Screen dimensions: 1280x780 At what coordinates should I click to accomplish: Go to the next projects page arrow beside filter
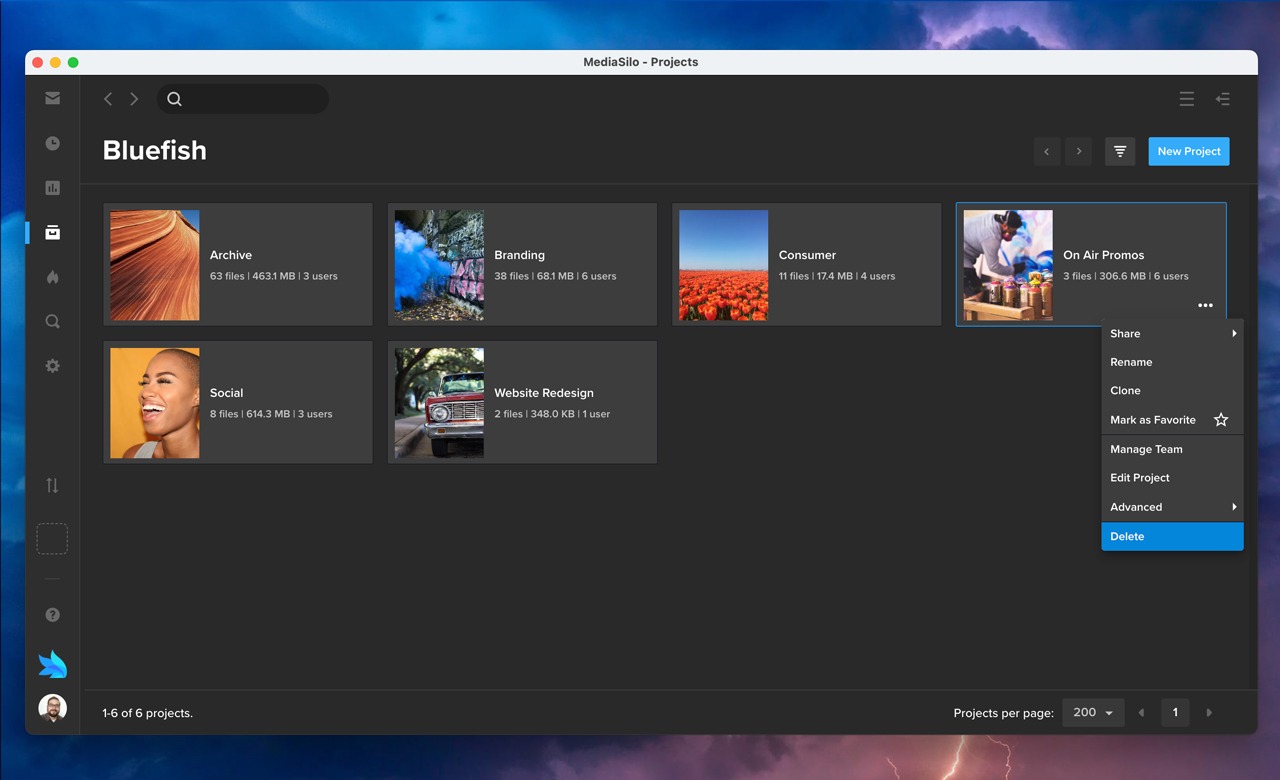tap(1078, 152)
